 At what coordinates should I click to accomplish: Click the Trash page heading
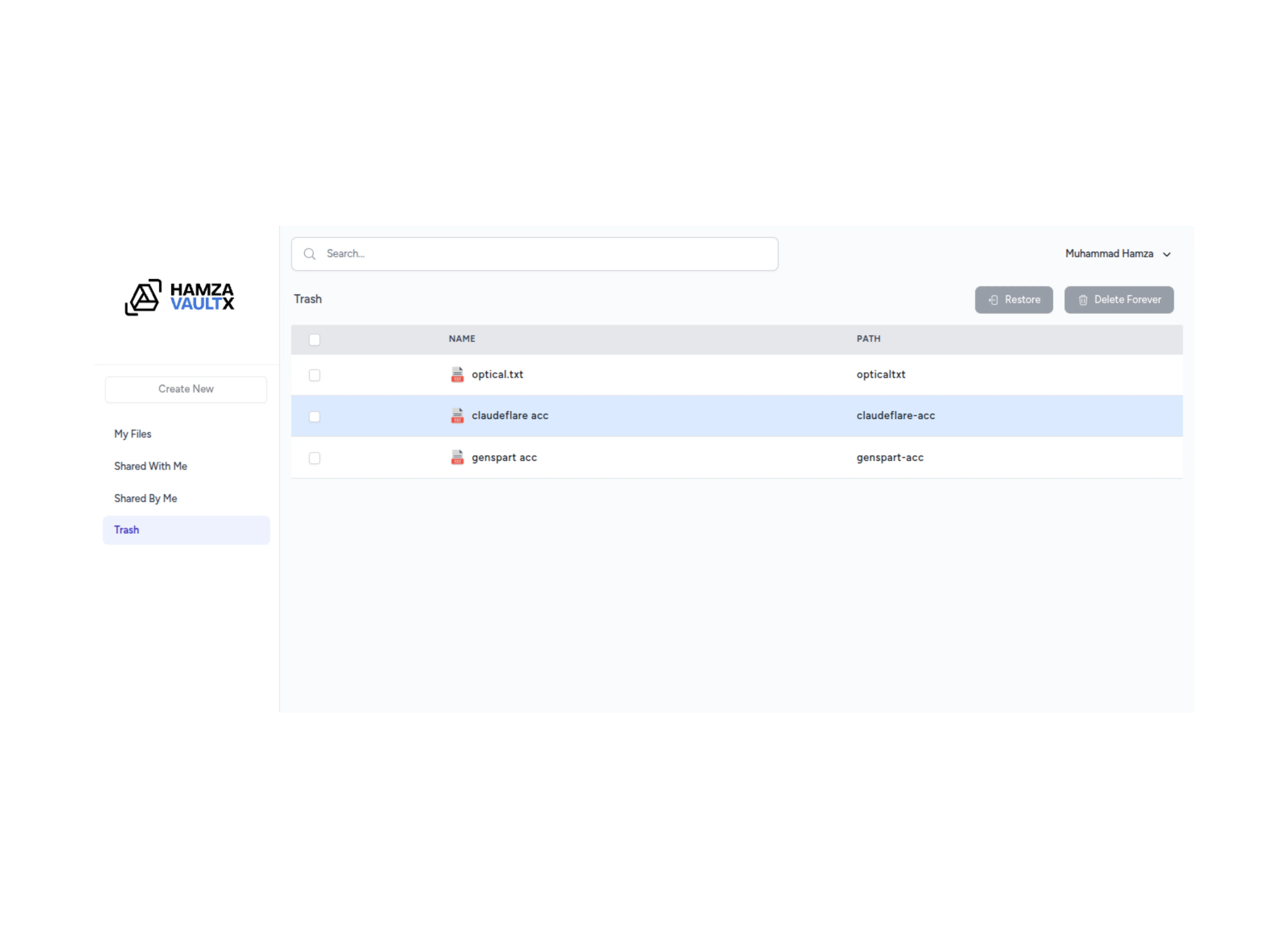click(308, 299)
